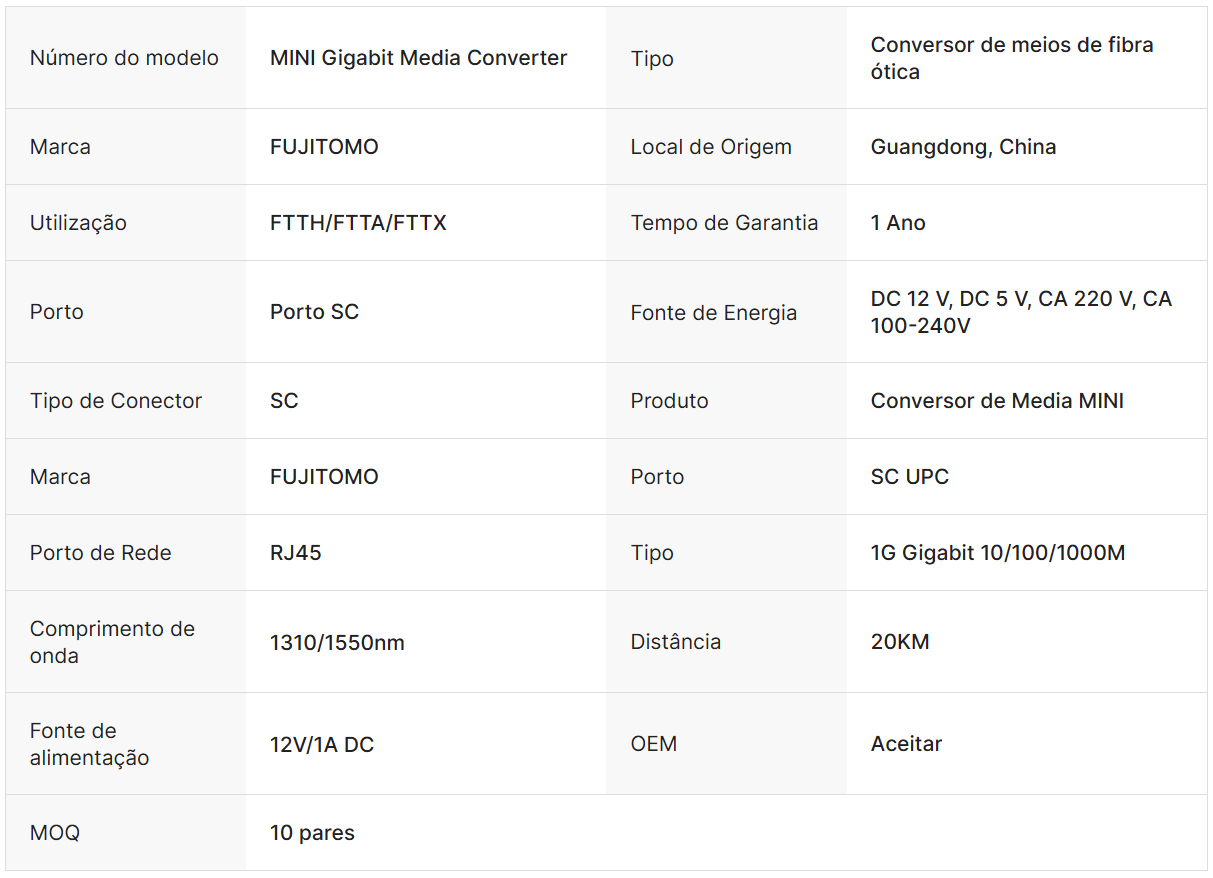Select the "10 pares" MOQ value
Viewport: 1213px width, 878px height.
click(312, 833)
